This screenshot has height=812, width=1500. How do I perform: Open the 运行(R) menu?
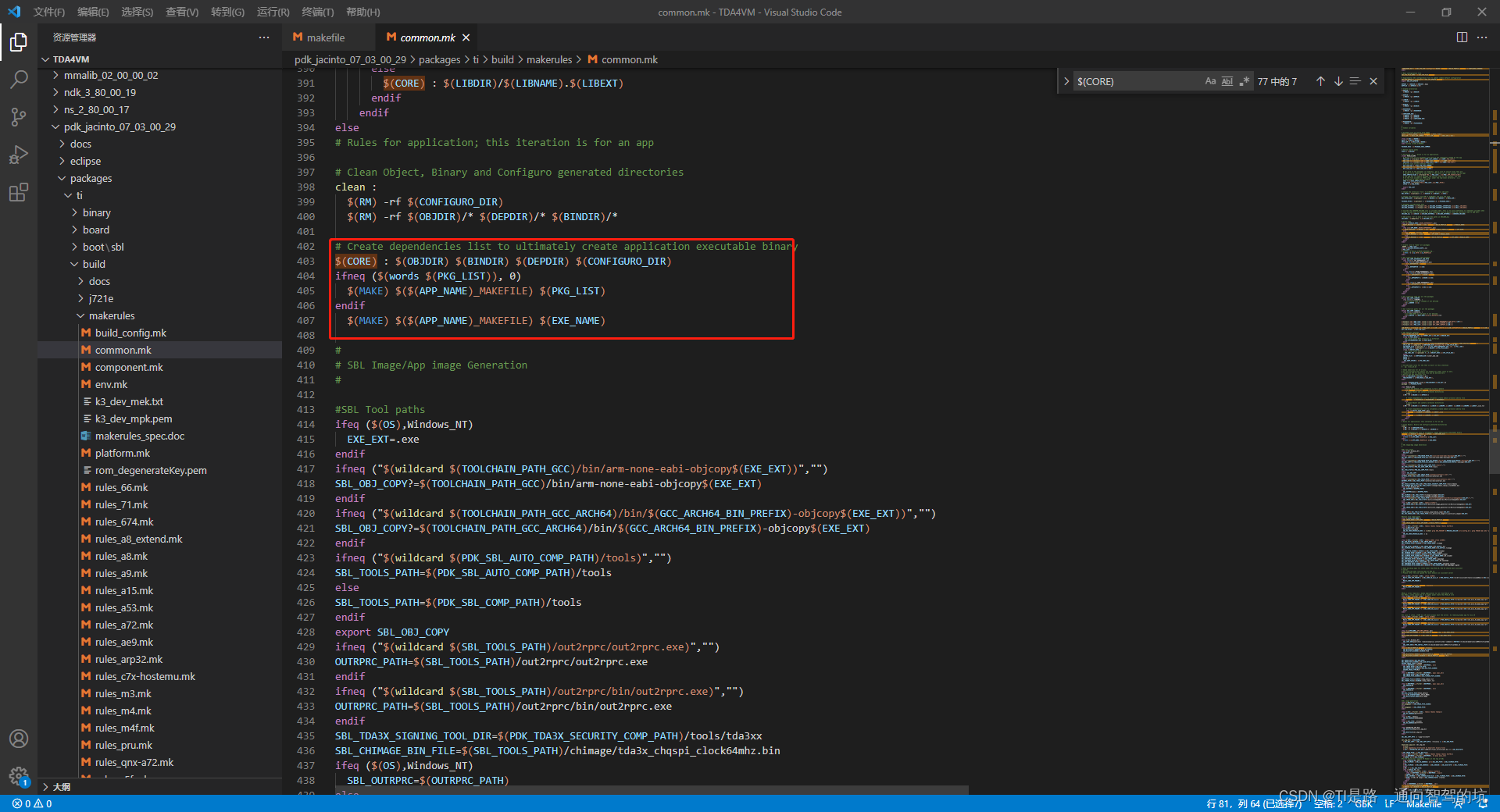[273, 12]
